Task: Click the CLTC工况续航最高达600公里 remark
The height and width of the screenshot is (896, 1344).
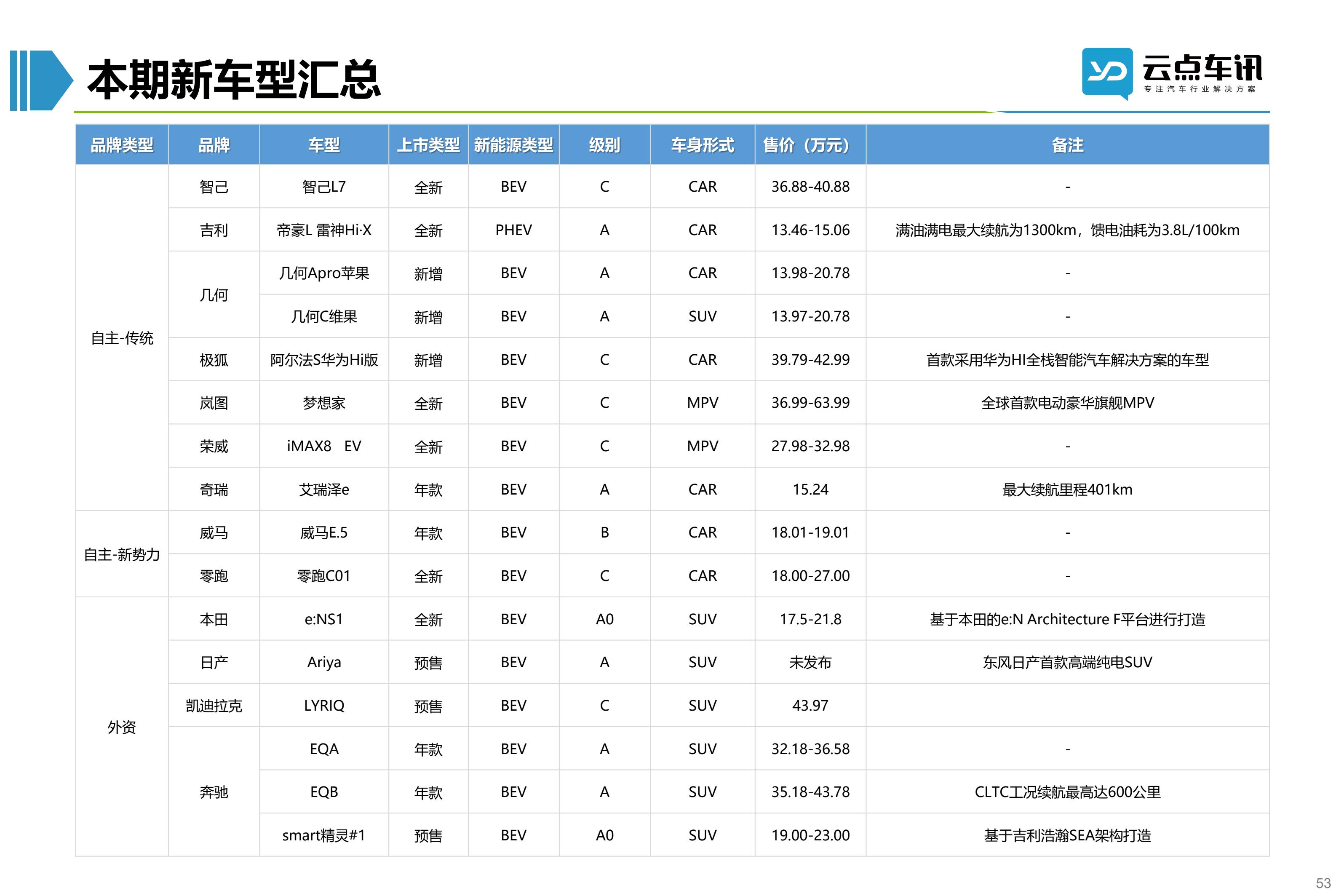Action: [1067, 792]
